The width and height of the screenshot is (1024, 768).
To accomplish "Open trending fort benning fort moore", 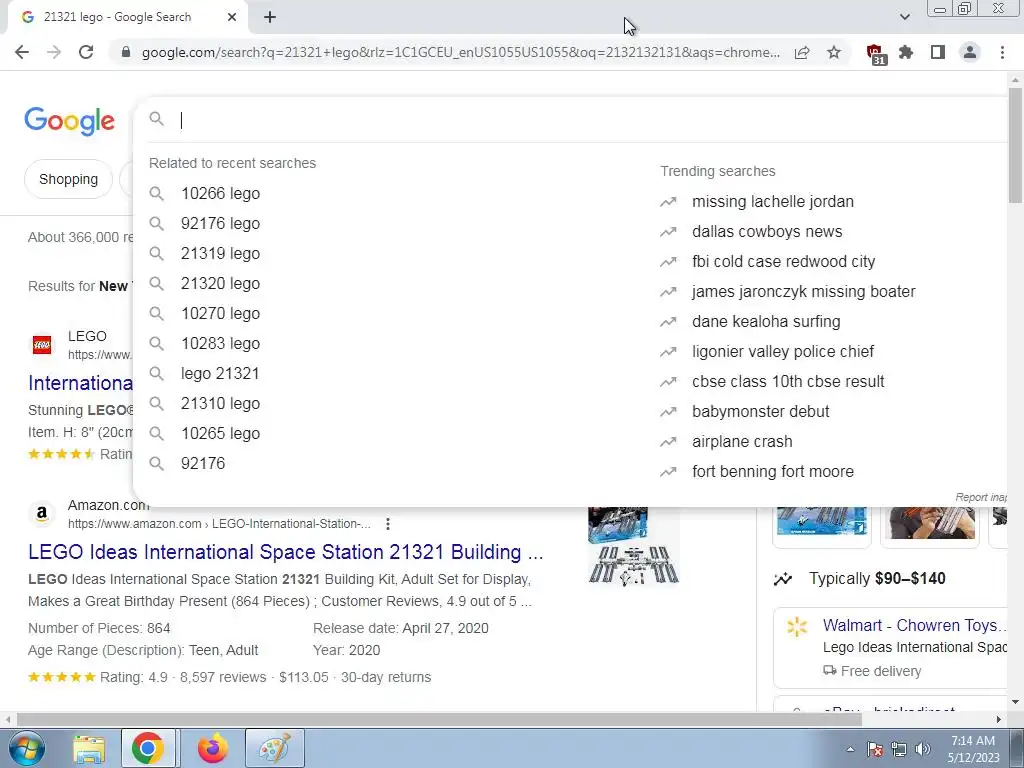I will [x=773, y=472].
